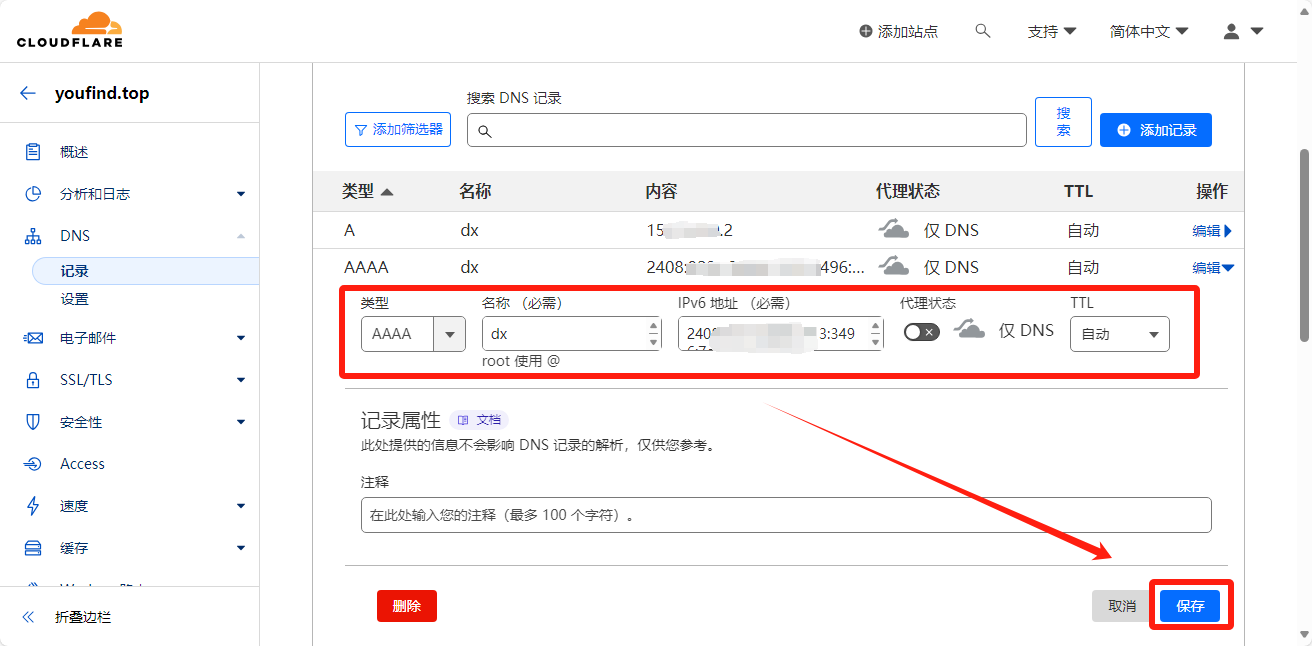Sort records by 类型 column header
The width and height of the screenshot is (1312, 646).
pos(367,191)
